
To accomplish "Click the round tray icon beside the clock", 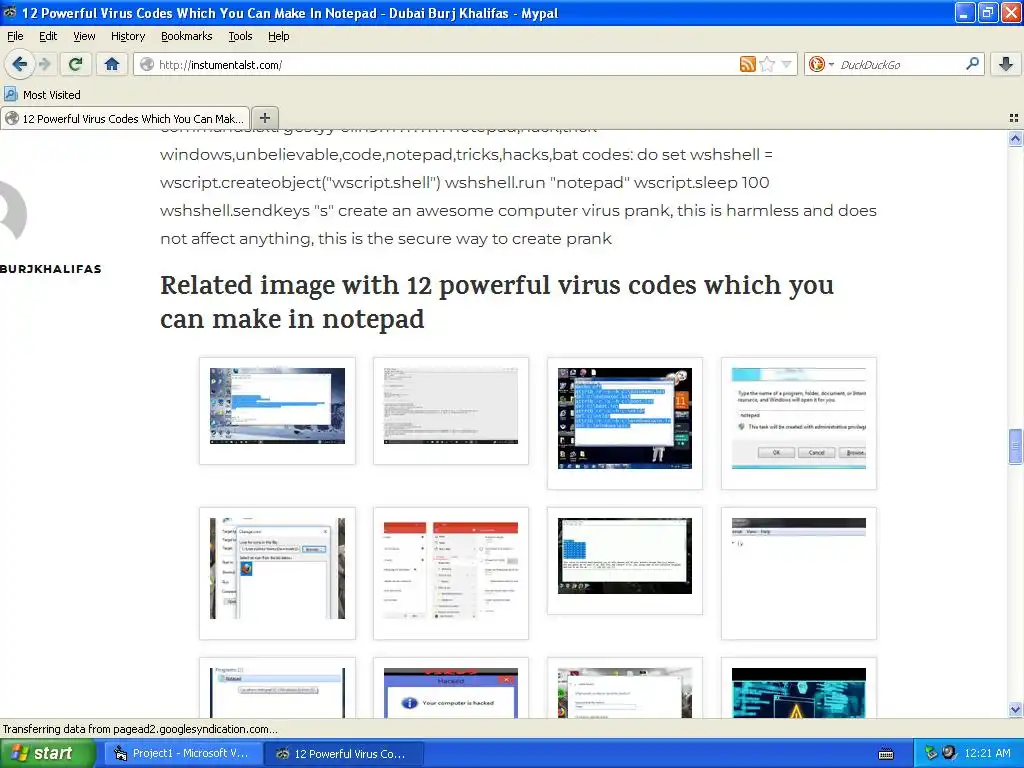I will (x=949, y=752).
